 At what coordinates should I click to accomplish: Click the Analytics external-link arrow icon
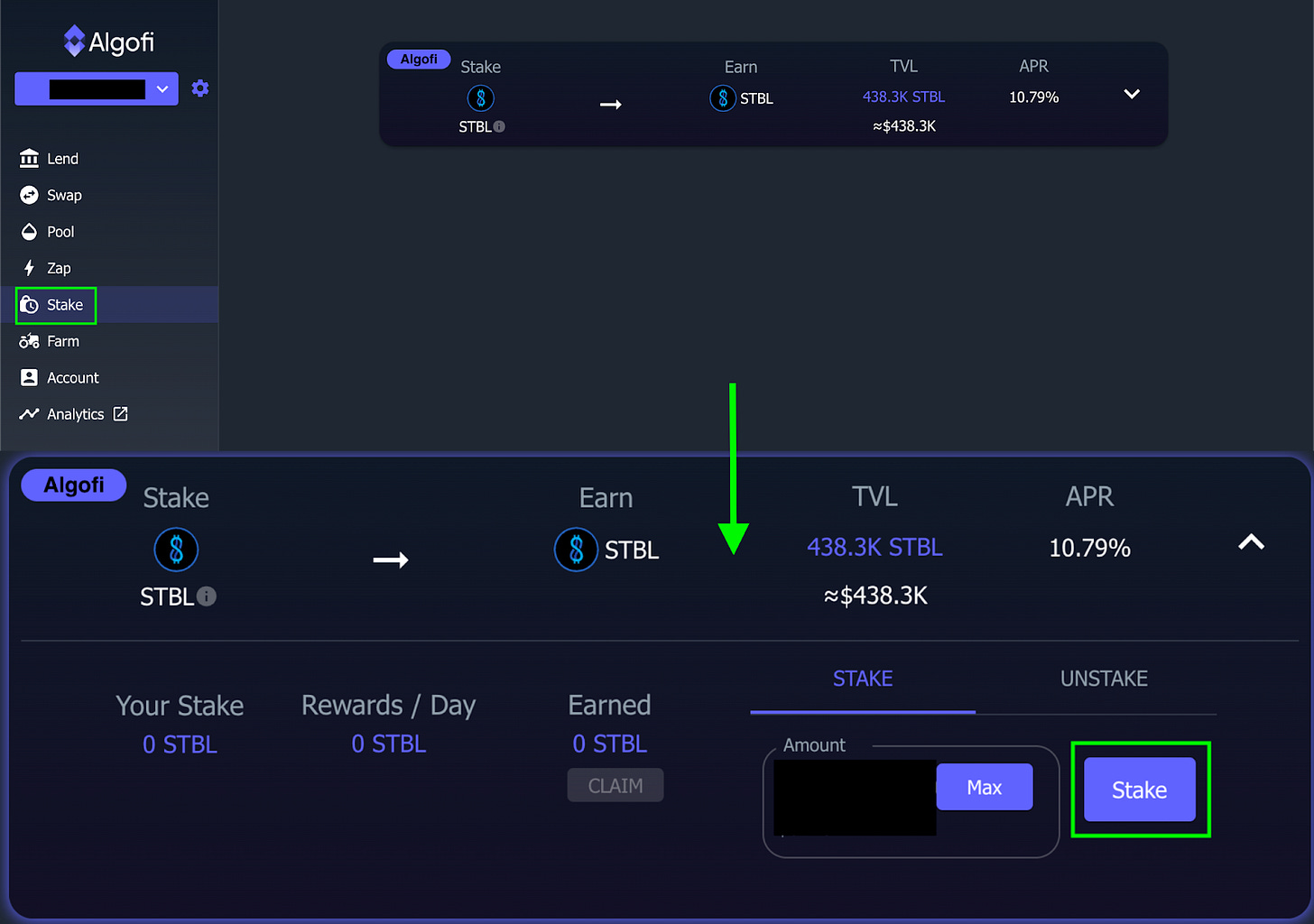(x=121, y=414)
